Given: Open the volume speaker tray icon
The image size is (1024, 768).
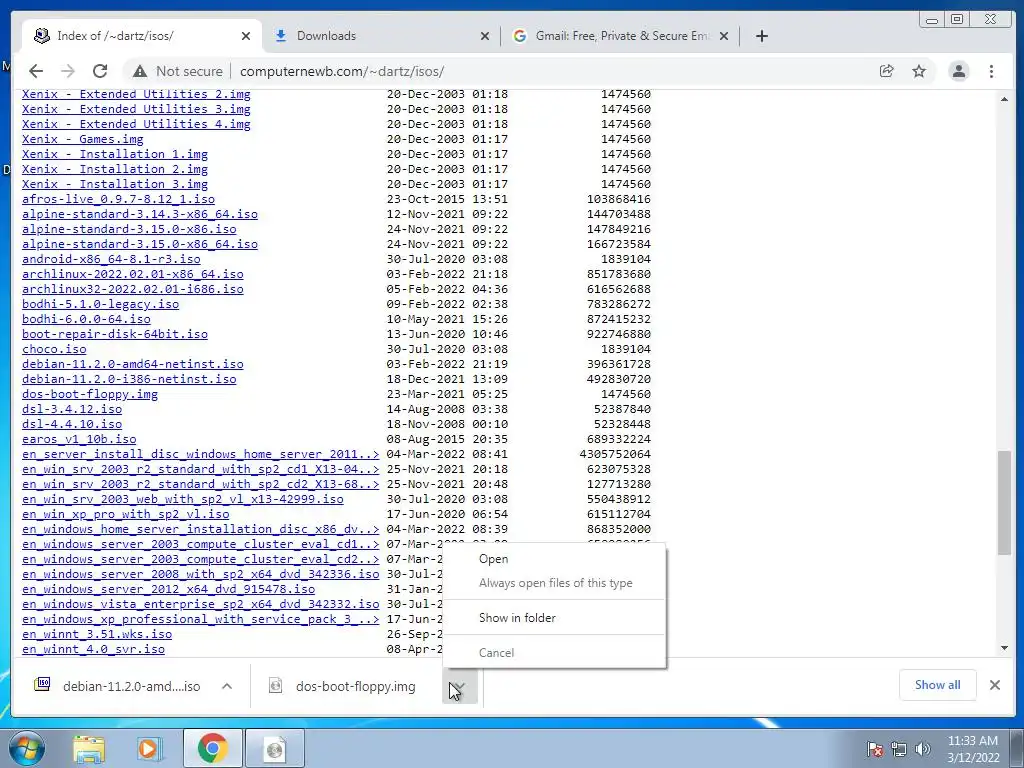Looking at the screenshot, I should 923,749.
